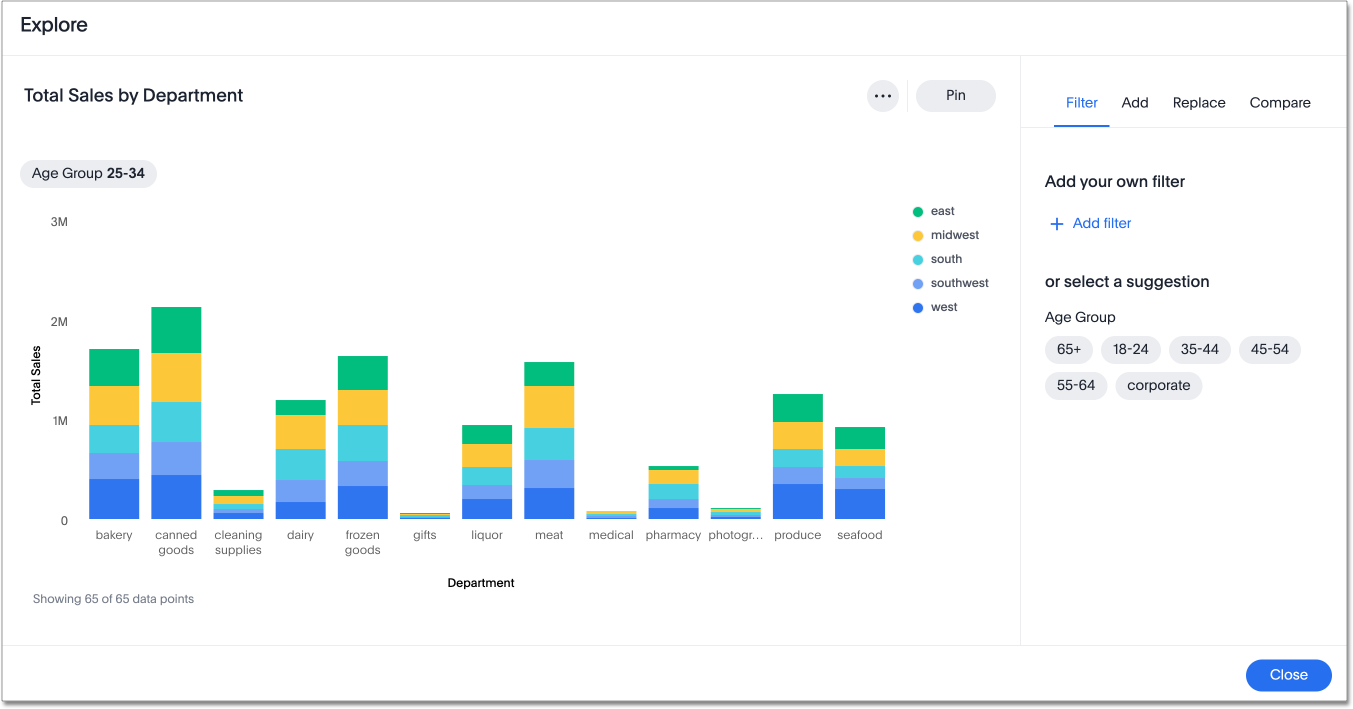The height and width of the screenshot is (709, 1353).
Task: Apply the 18-24 age group filter
Action: (x=1130, y=350)
